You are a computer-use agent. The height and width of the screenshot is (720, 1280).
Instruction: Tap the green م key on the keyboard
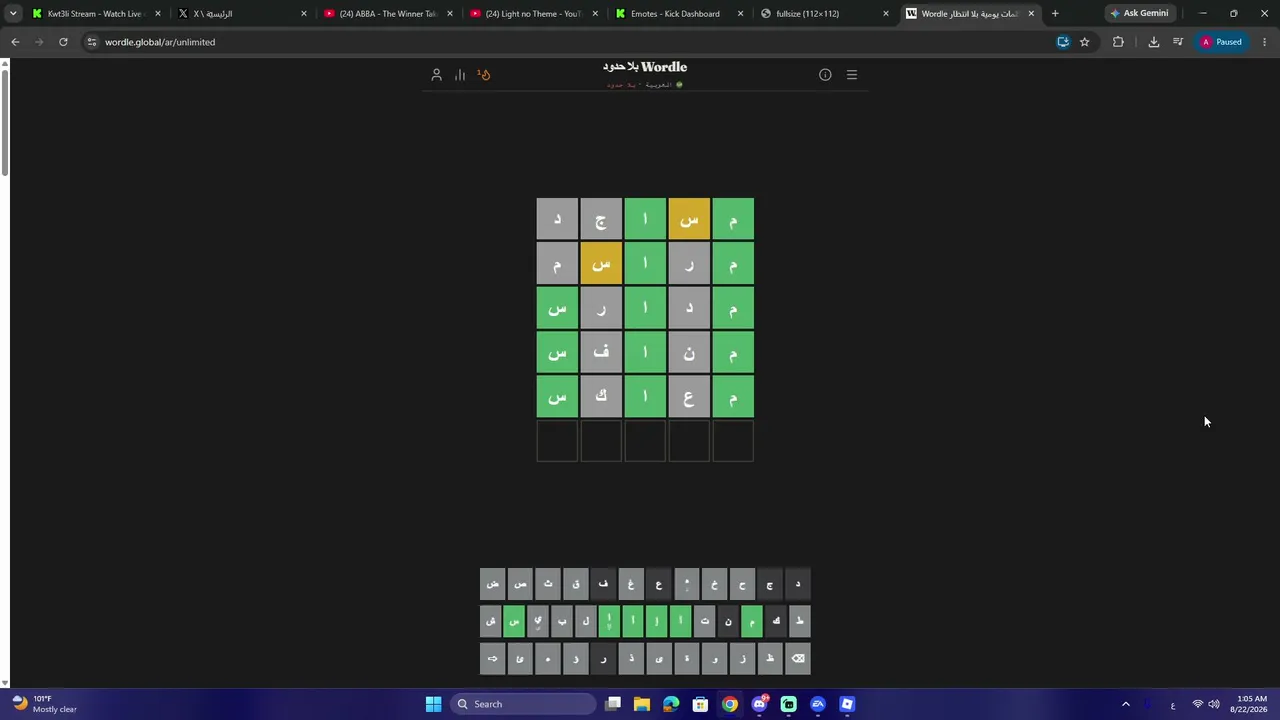[x=752, y=621]
